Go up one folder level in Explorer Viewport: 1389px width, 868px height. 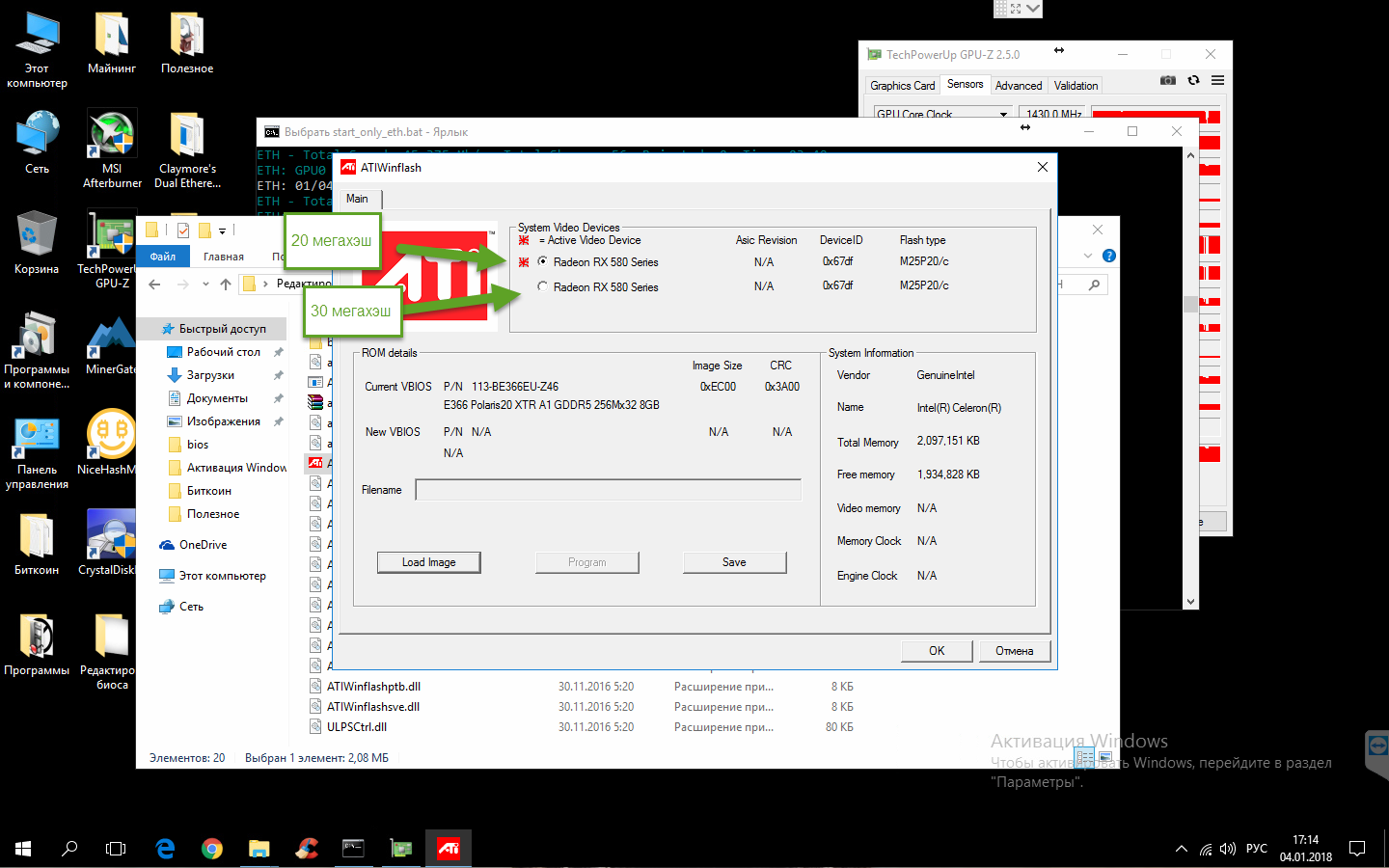[x=226, y=284]
